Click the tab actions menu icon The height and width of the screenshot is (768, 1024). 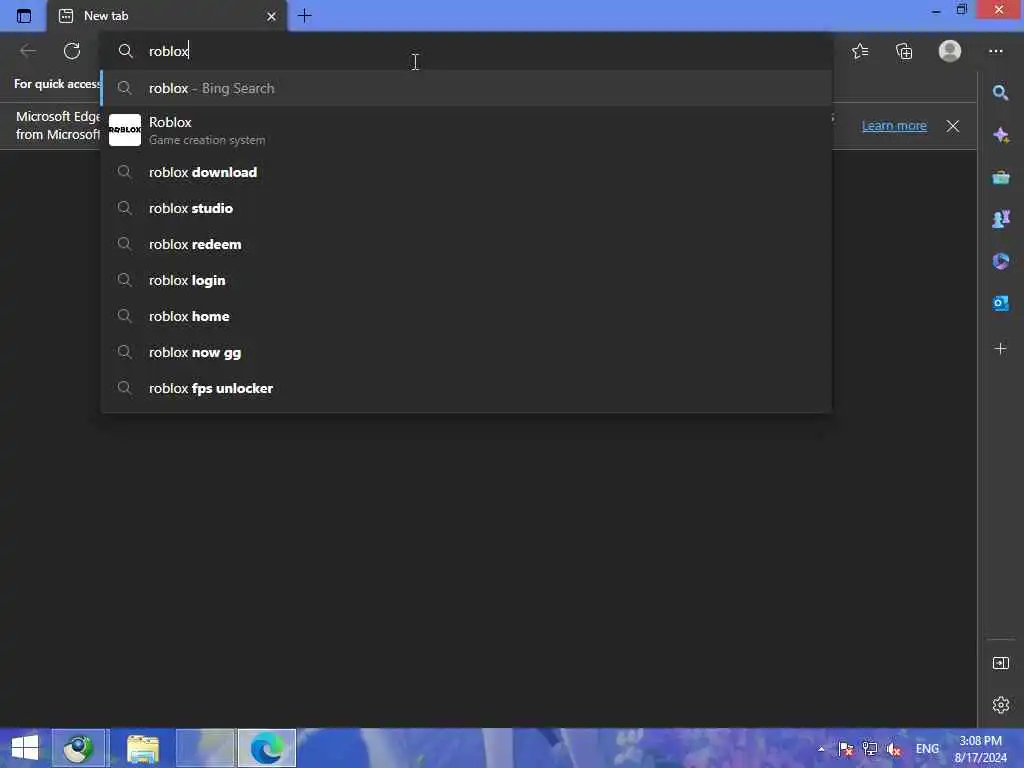[24, 16]
